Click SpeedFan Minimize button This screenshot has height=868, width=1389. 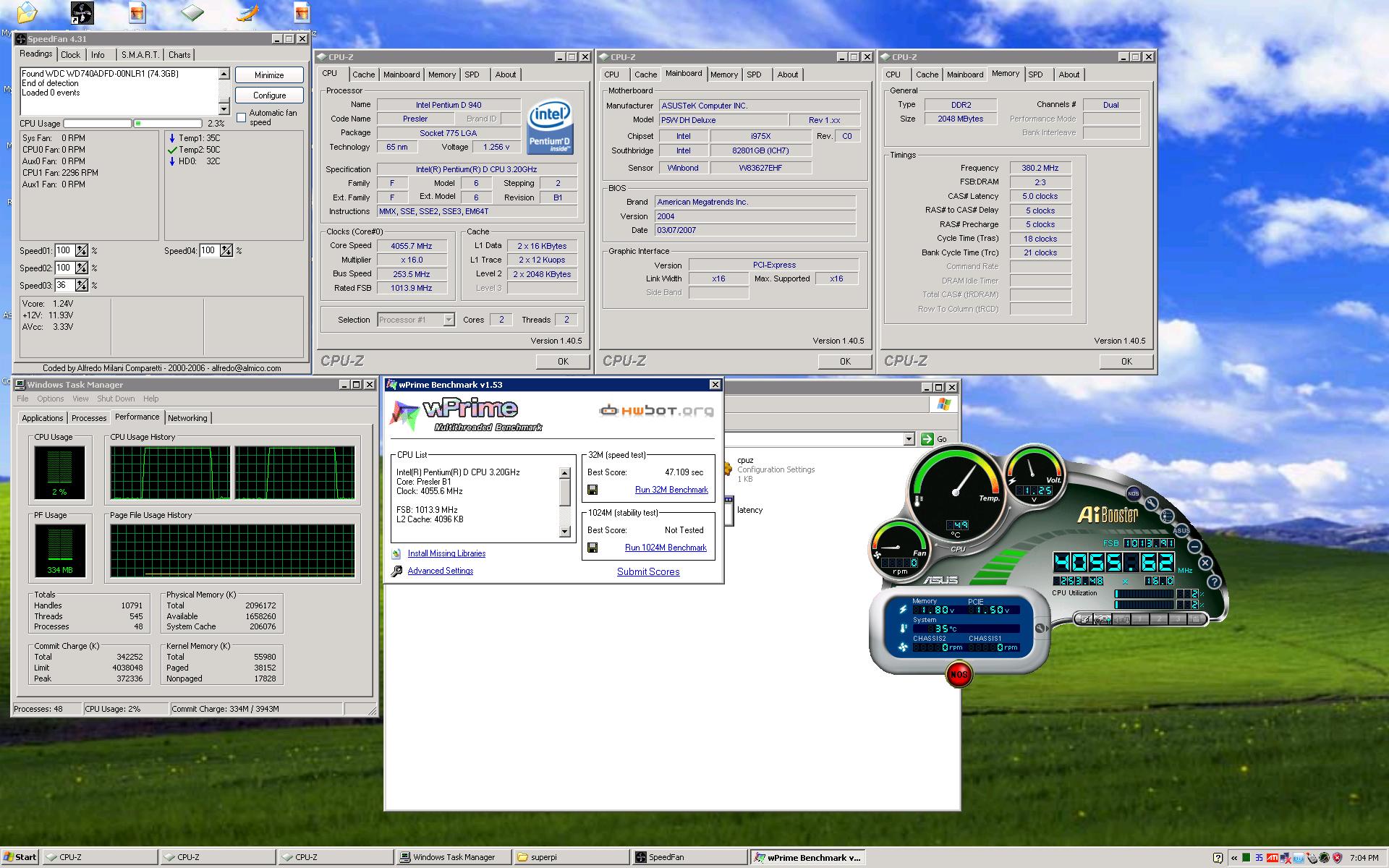tap(269, 75)
